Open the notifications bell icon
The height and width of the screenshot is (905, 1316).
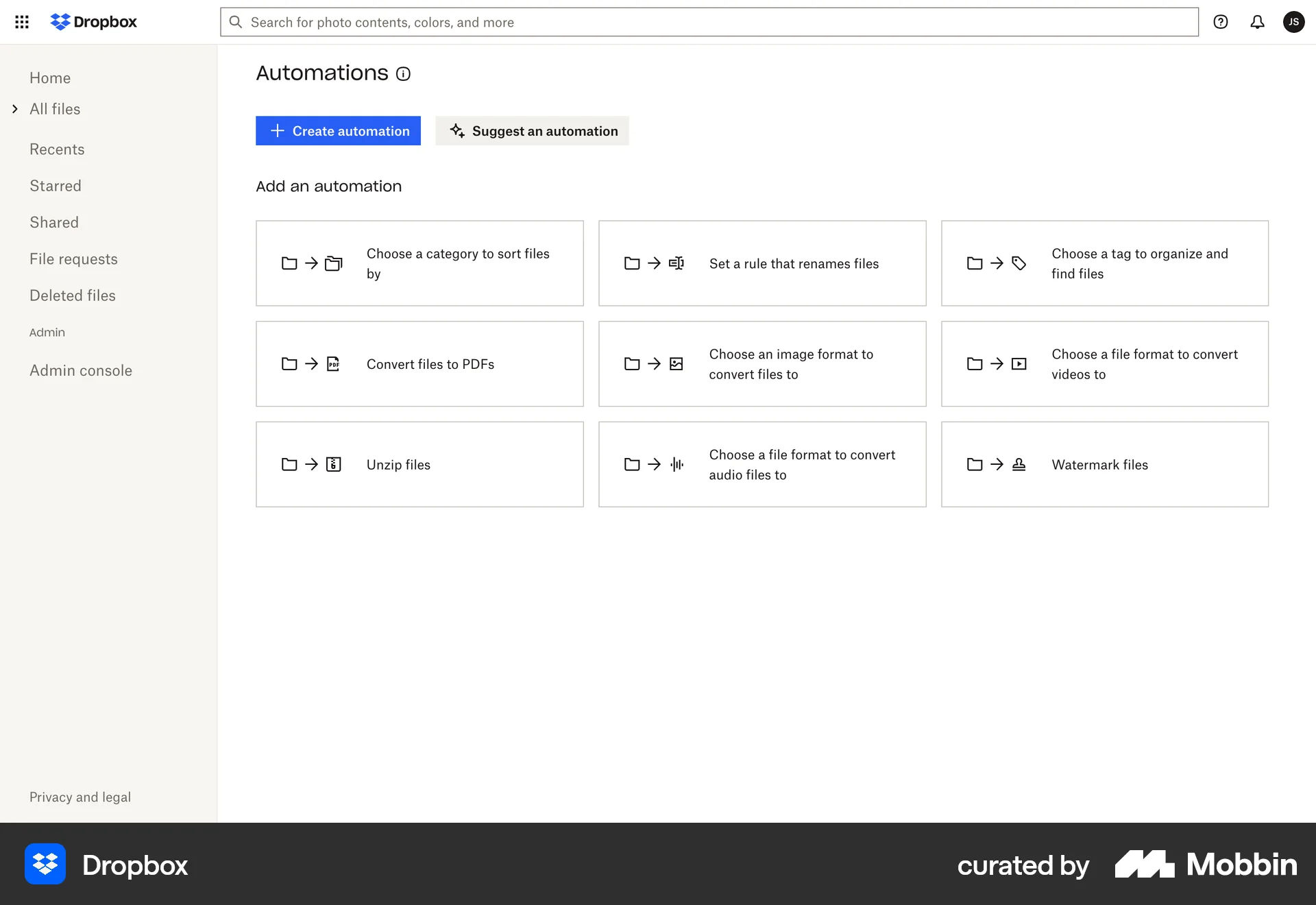coord(1258,22)
